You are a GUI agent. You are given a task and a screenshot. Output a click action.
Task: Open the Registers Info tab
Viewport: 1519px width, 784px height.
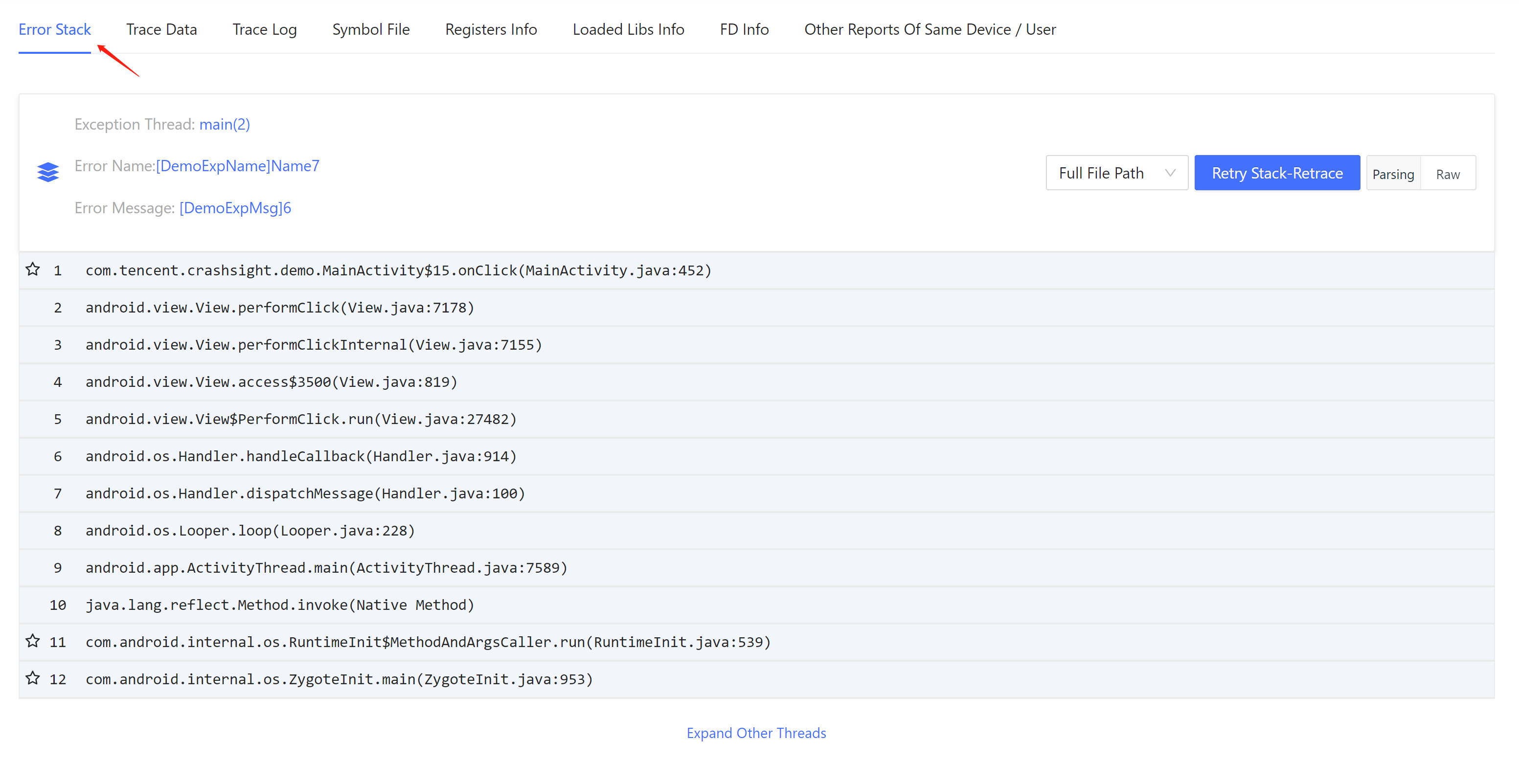coord(491,29)
